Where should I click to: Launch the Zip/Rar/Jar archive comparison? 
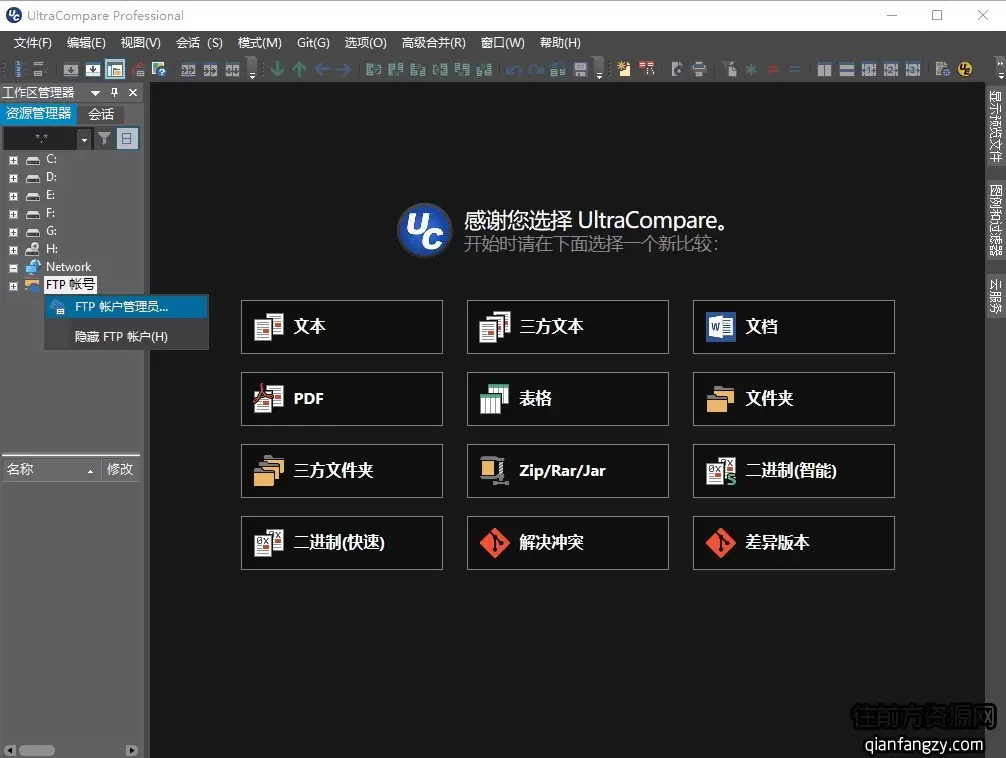[567, 470]
